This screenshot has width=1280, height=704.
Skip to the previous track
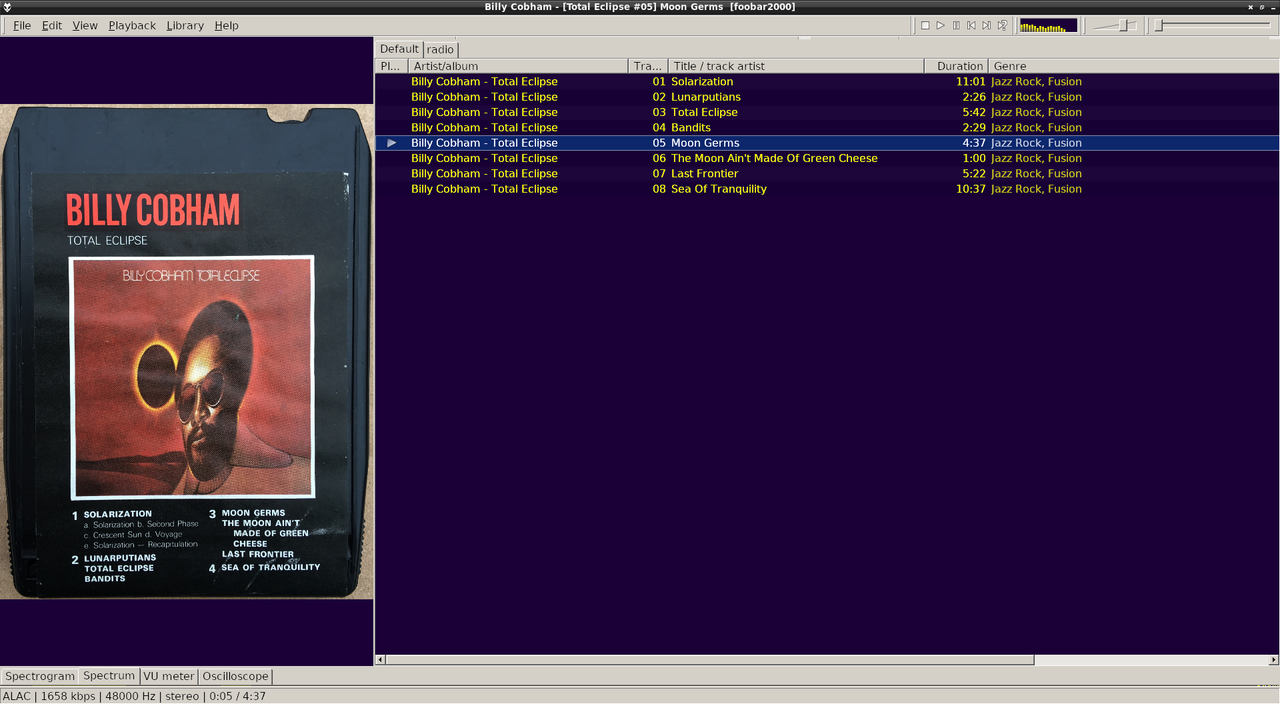pos(971,25)
